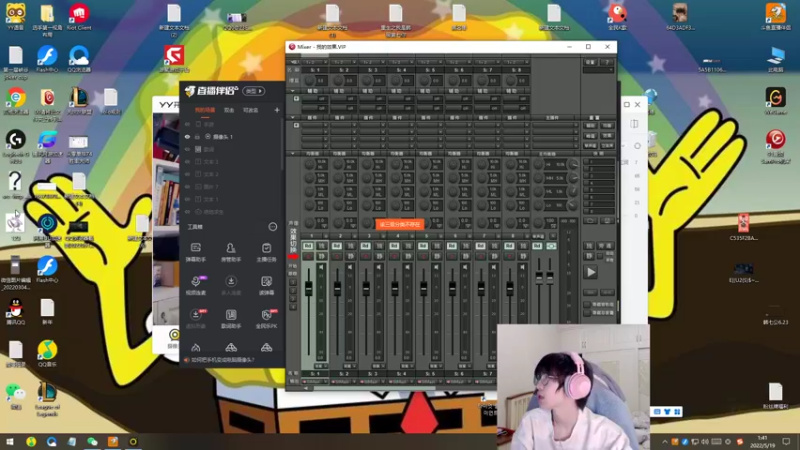Select effect preset button 1 under 效果切换
The height and width of the screenshot is (450, 800).
pos(293,282)
